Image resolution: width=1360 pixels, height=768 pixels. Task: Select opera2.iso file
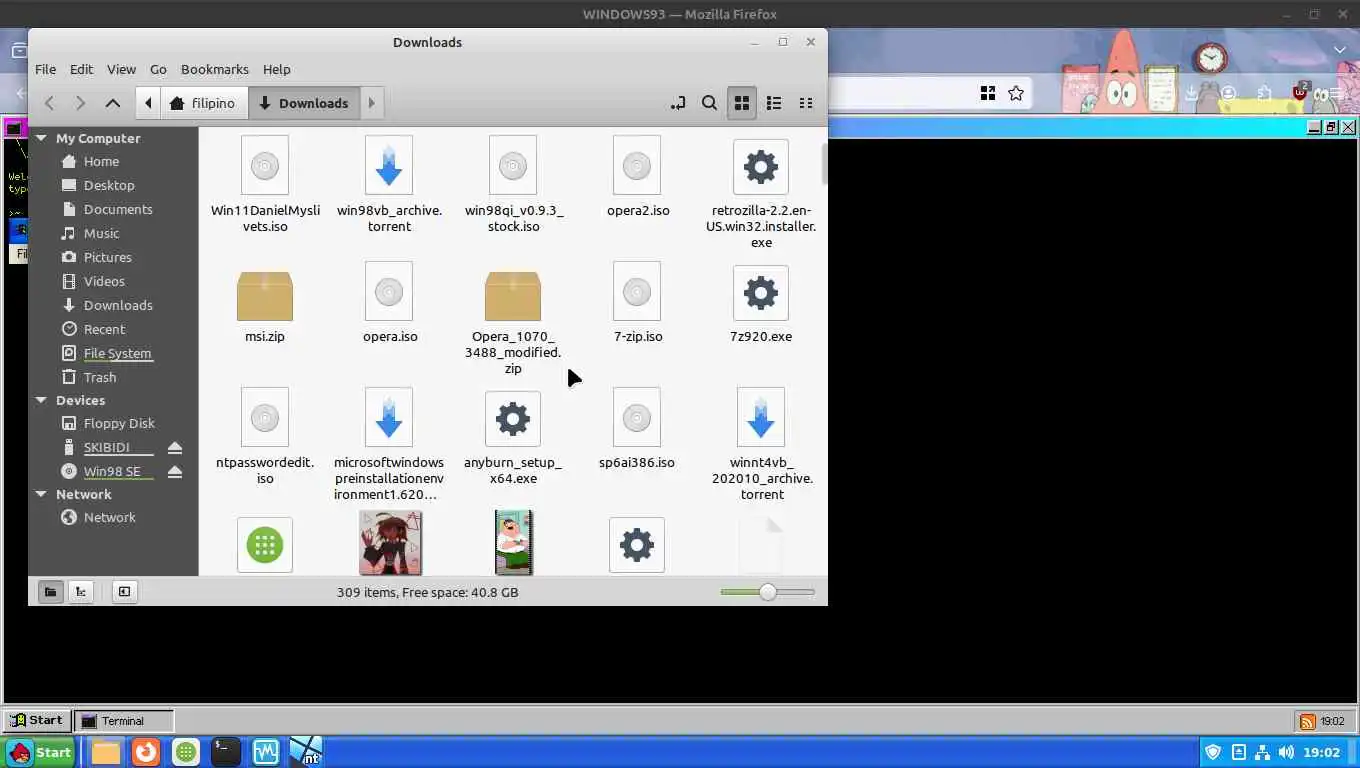[x=637, y=177]
